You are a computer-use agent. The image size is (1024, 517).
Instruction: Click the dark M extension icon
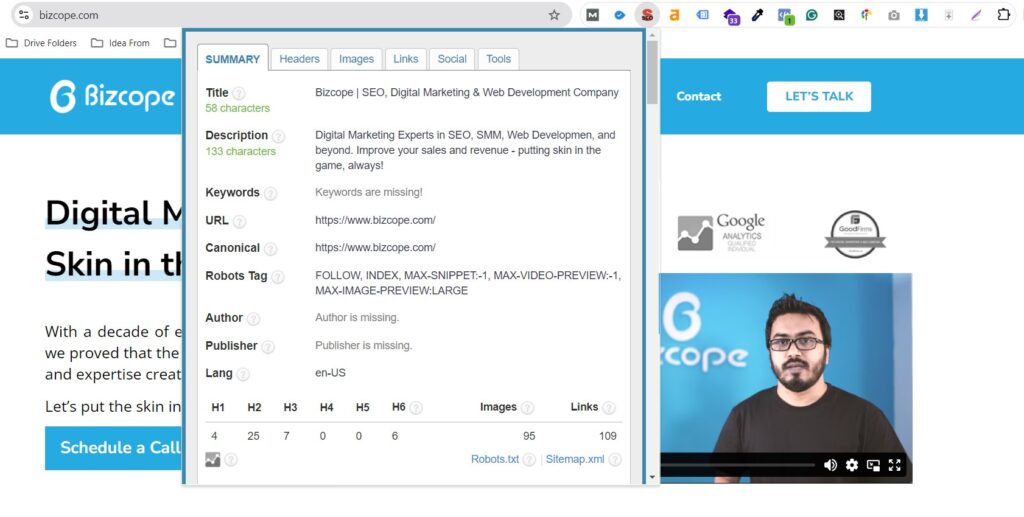pyautogui.click(x=592, y=15)
